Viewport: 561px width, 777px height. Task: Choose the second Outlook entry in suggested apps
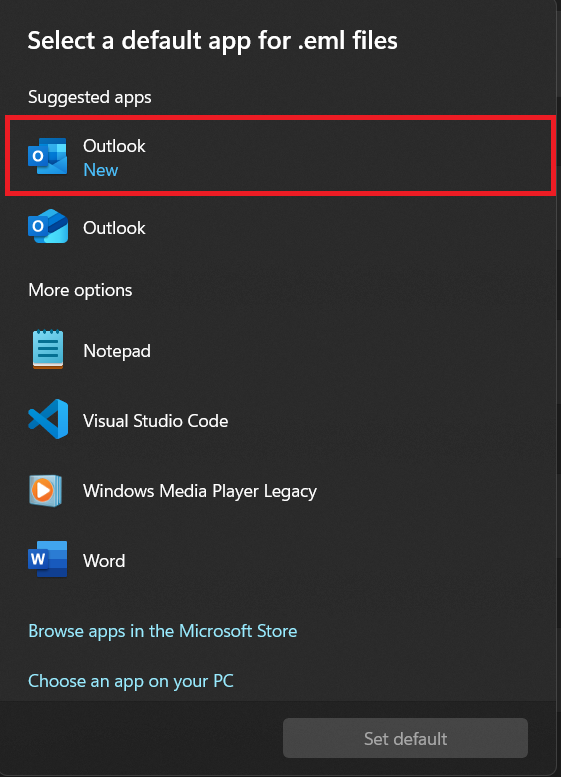pyautogui.click(x=280, y=227)
